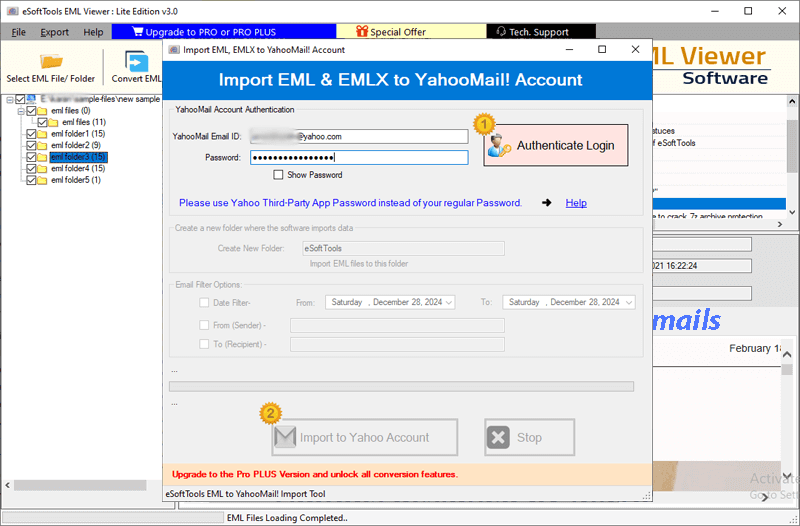The width and height of the screenshot is (800, 526).
Task: Toggle Show Password checkbox
Action: tap(278, 175)
